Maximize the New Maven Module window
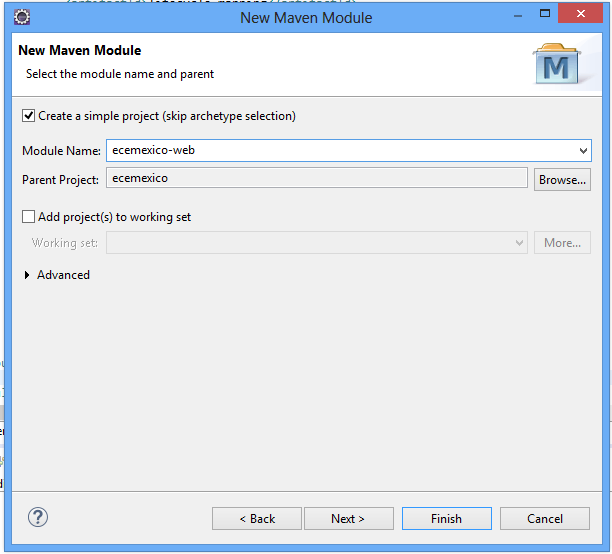Screen dimensions: 612x554 tap(544, 14)
